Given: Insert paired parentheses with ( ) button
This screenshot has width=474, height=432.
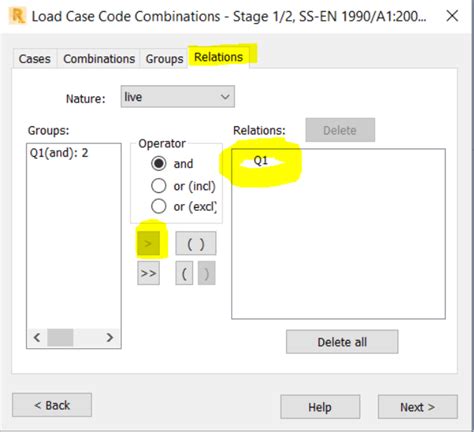Looking at the screenshot, I should pyautogui.click(x=196, y=244).
